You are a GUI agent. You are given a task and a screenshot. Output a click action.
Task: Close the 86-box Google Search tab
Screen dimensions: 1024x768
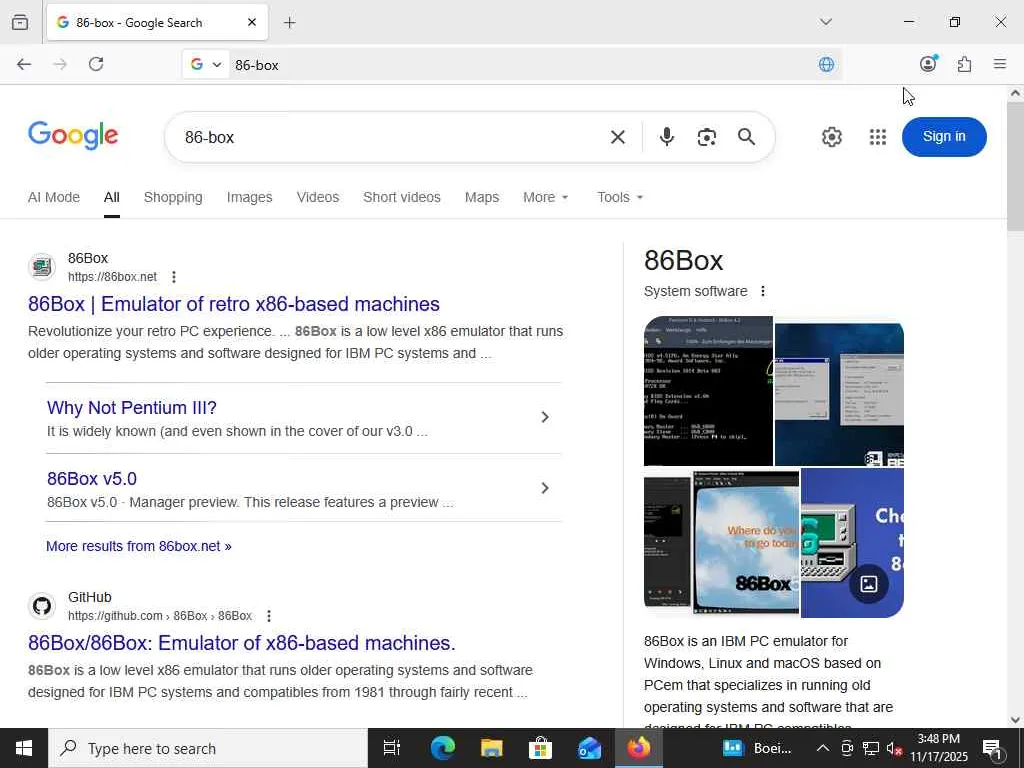pos(252,22)
